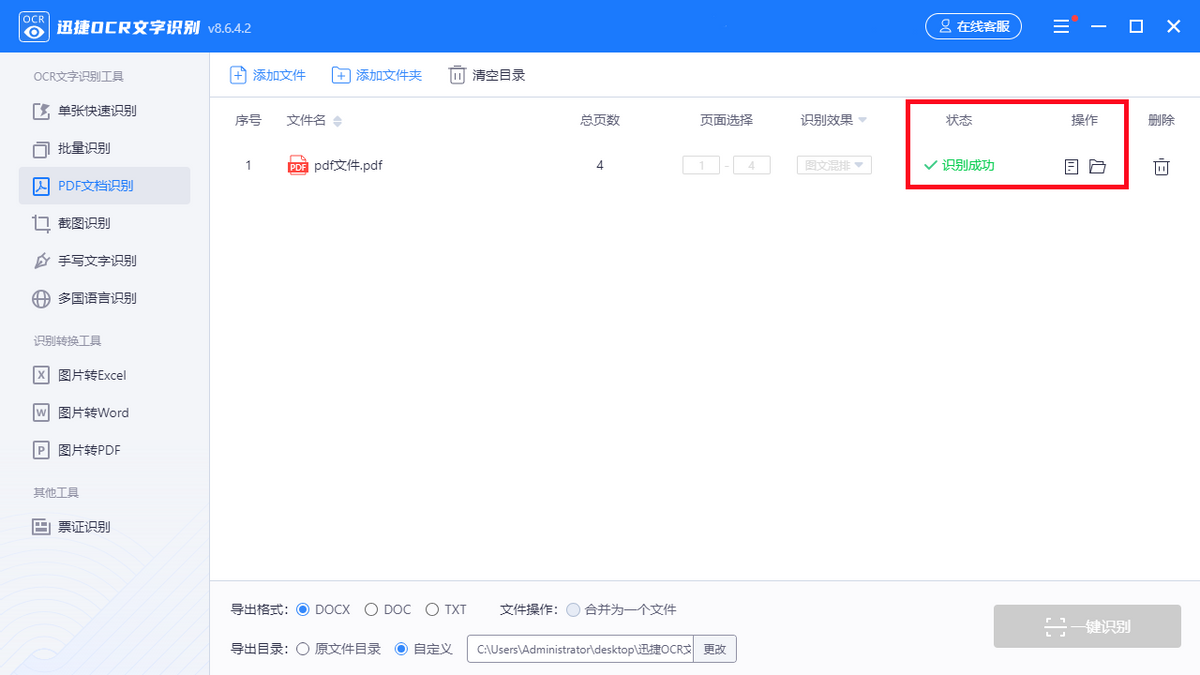Open the hamburger main menu icon

coord(1062,27)
